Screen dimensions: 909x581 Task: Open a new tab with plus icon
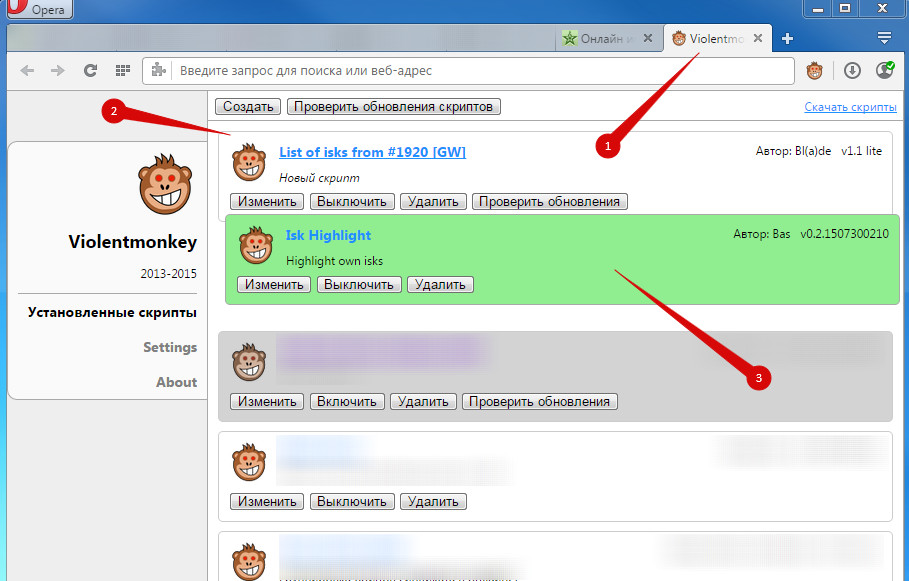pyautogui.click(x=787, y=39)
